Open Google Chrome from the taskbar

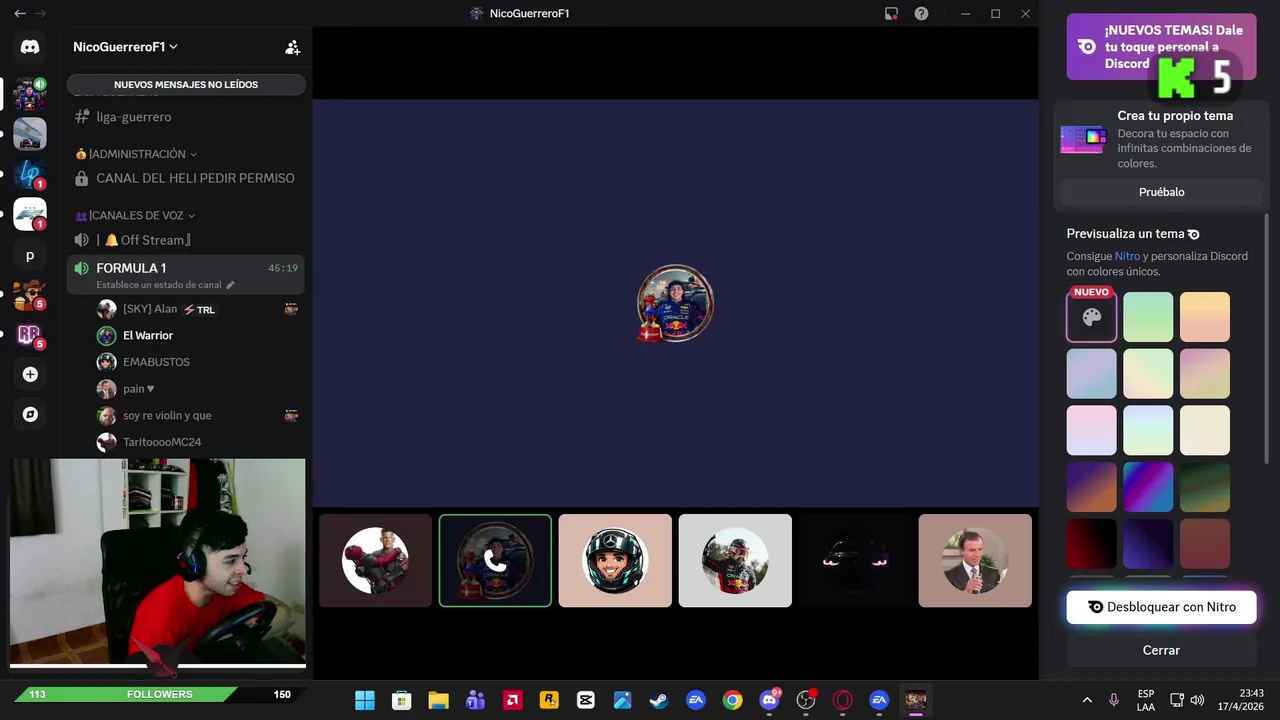pyautogui.click(x=733, y=700)
